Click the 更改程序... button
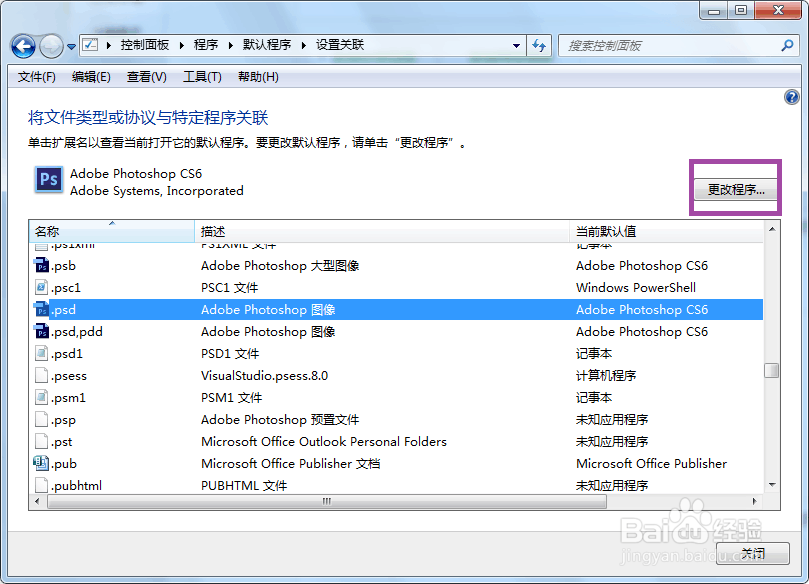809x584 pixels. 736,189
